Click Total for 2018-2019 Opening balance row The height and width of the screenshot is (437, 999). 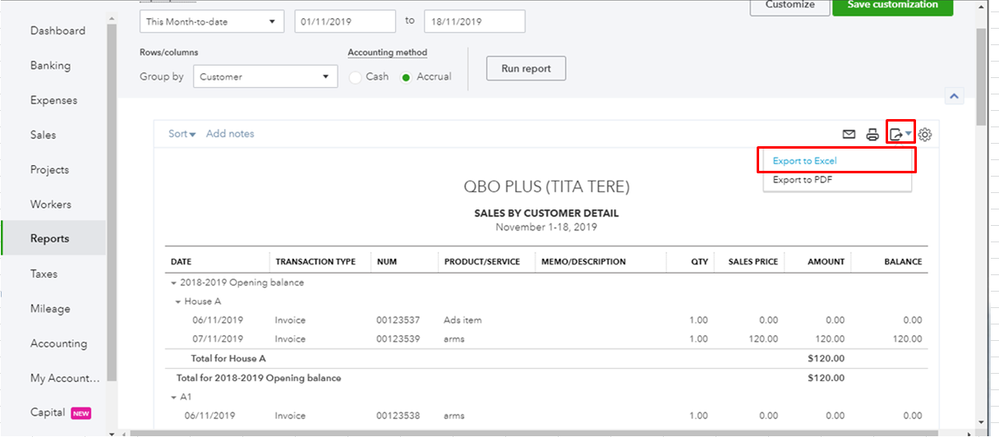tap(546, 378)
